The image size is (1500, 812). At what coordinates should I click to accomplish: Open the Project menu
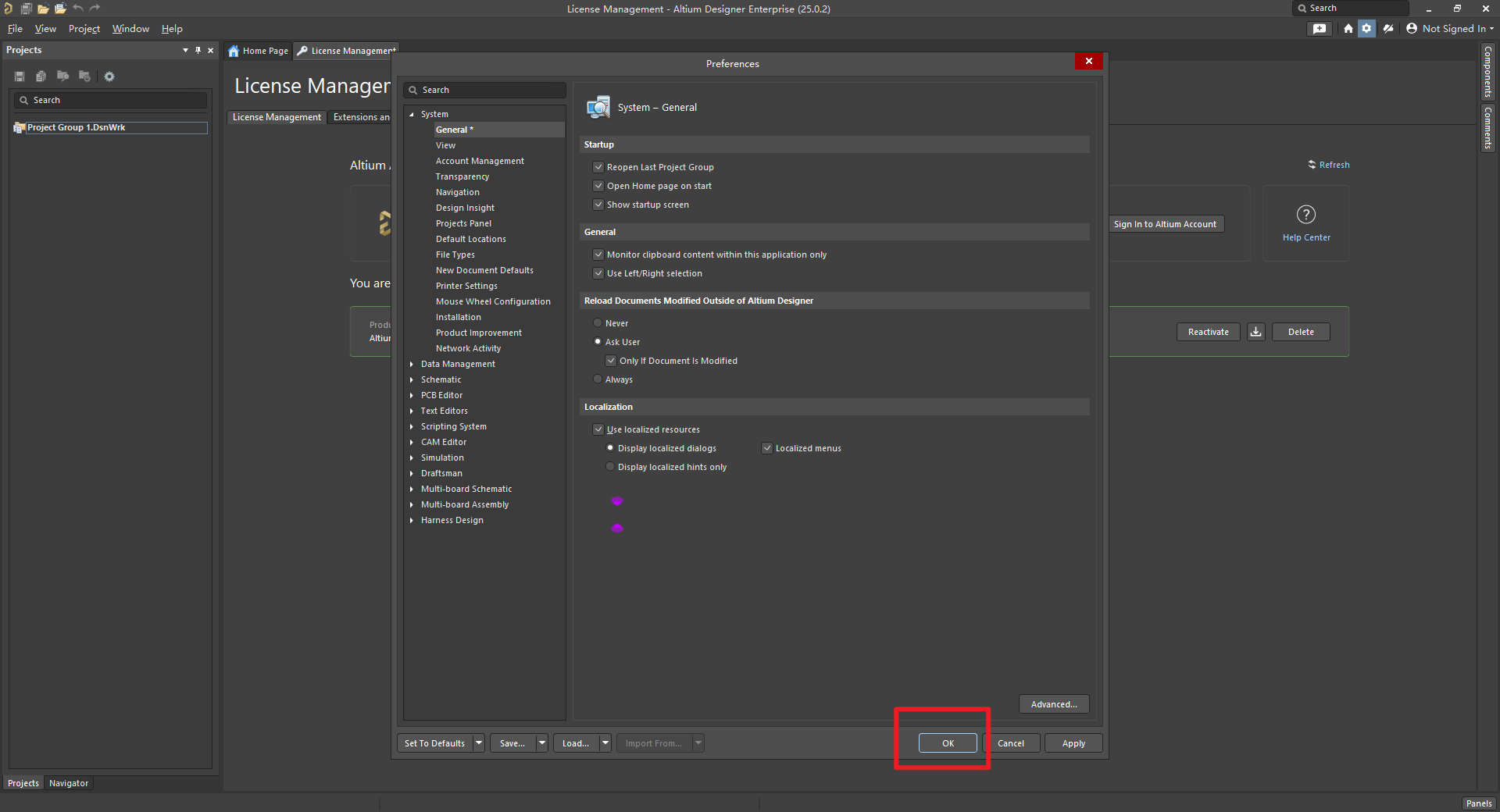[84, 29]
